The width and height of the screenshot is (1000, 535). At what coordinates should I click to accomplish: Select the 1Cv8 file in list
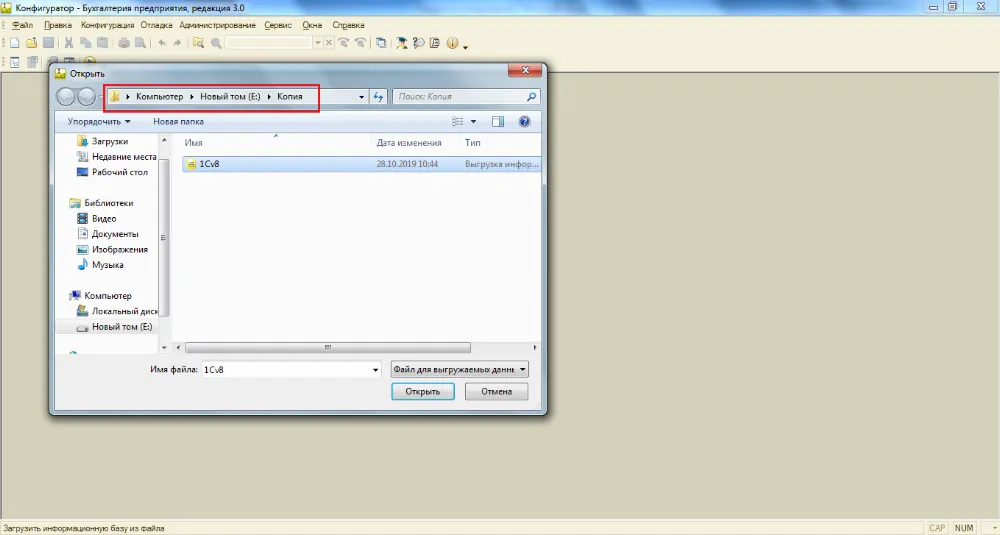click(x=209, y=164)
